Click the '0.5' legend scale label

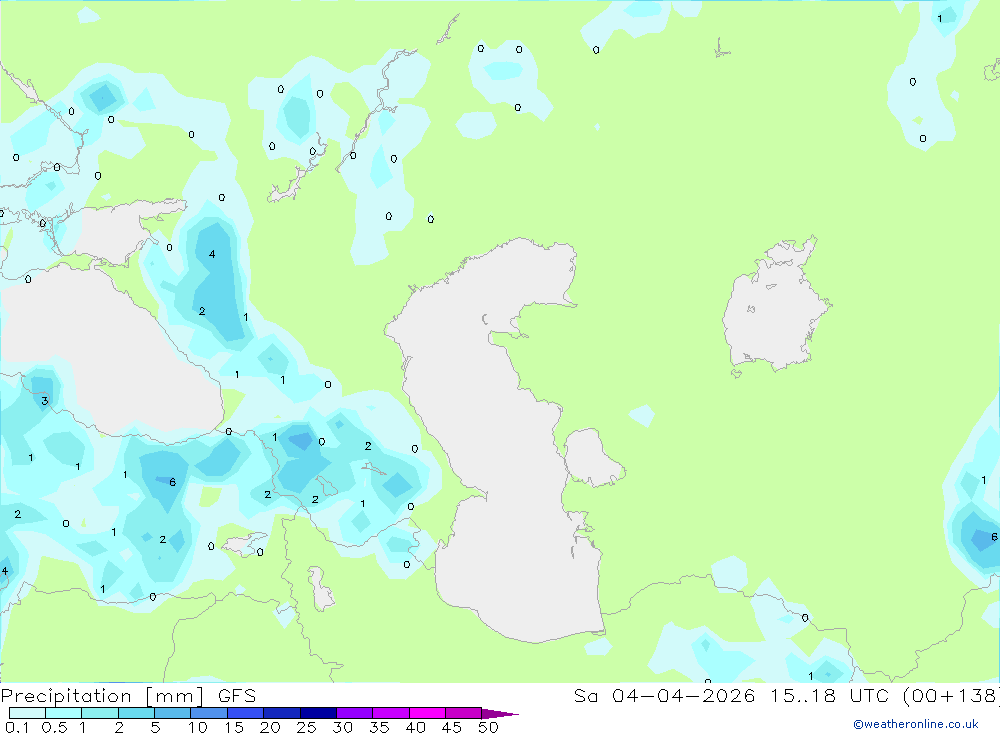54,727
